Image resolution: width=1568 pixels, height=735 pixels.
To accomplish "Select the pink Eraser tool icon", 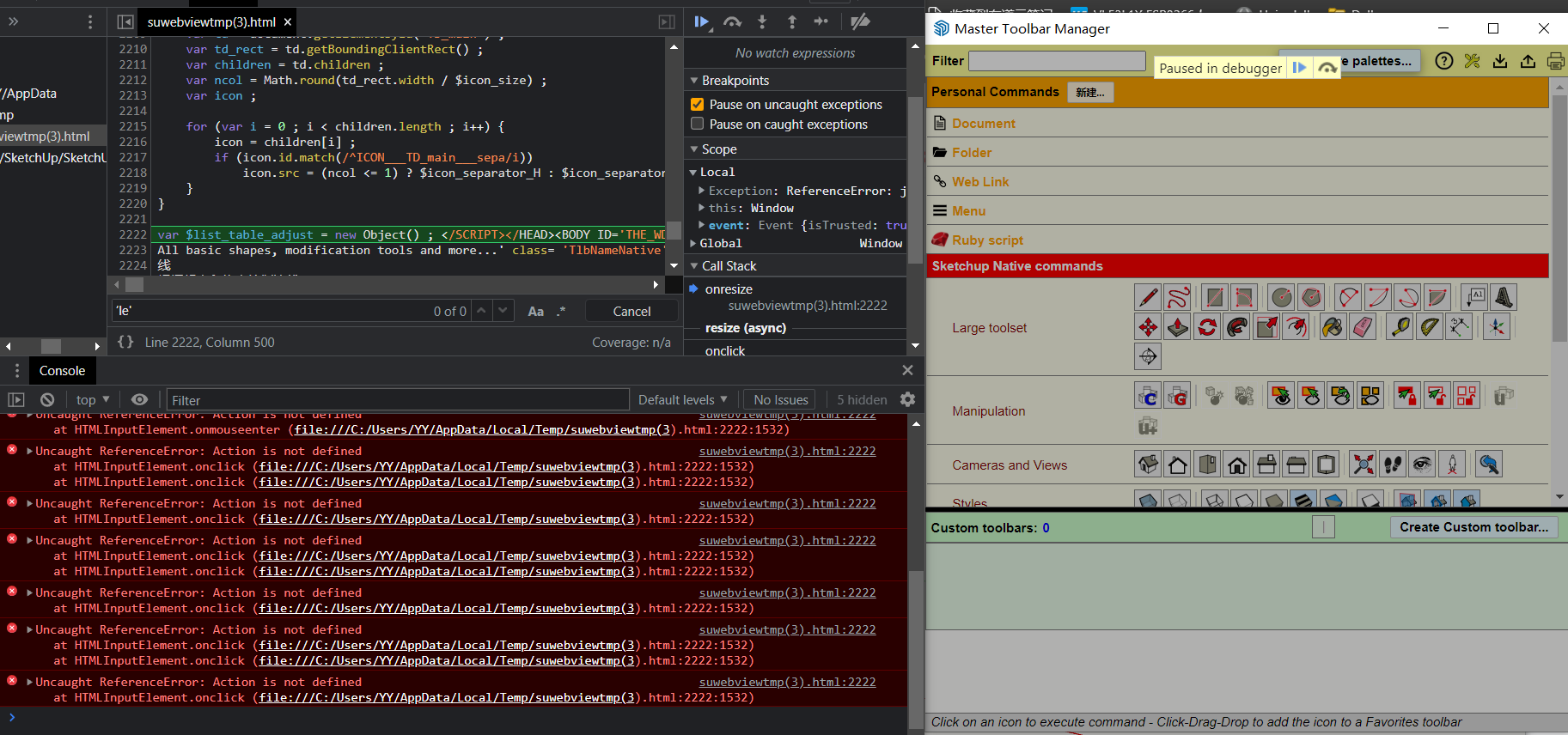I will pos(1363,326).
